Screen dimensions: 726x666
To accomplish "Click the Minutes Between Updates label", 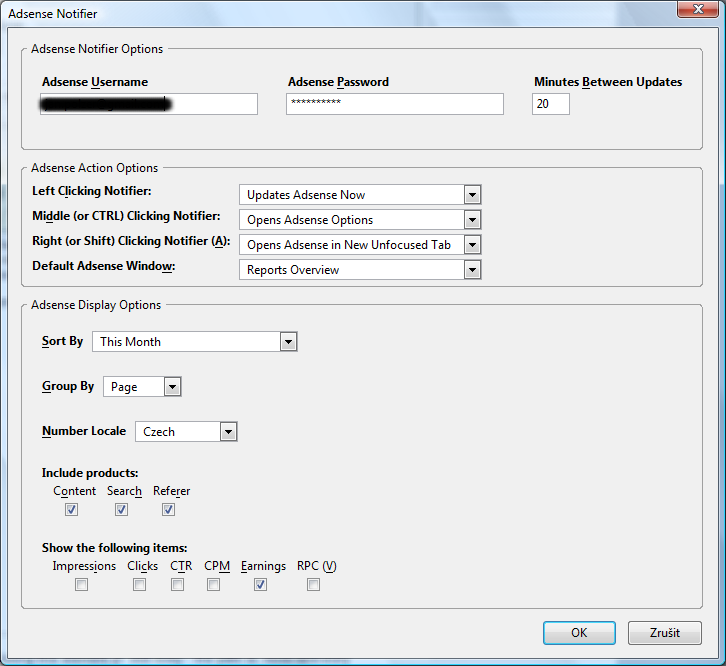I will point(608,82).
